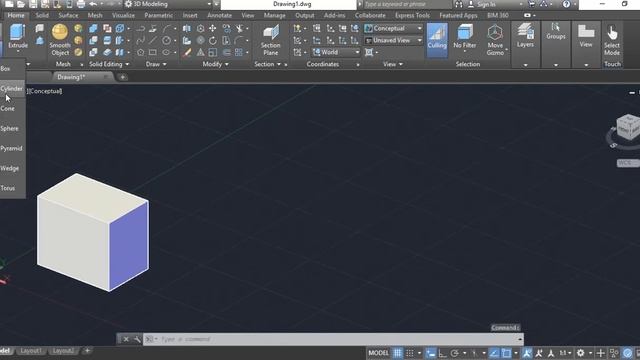Image resolution: width=640 pixels, height=360 pixels.
Task: Open the 3D Modeling workspace dropdown
Action: [x=168, y=4]
